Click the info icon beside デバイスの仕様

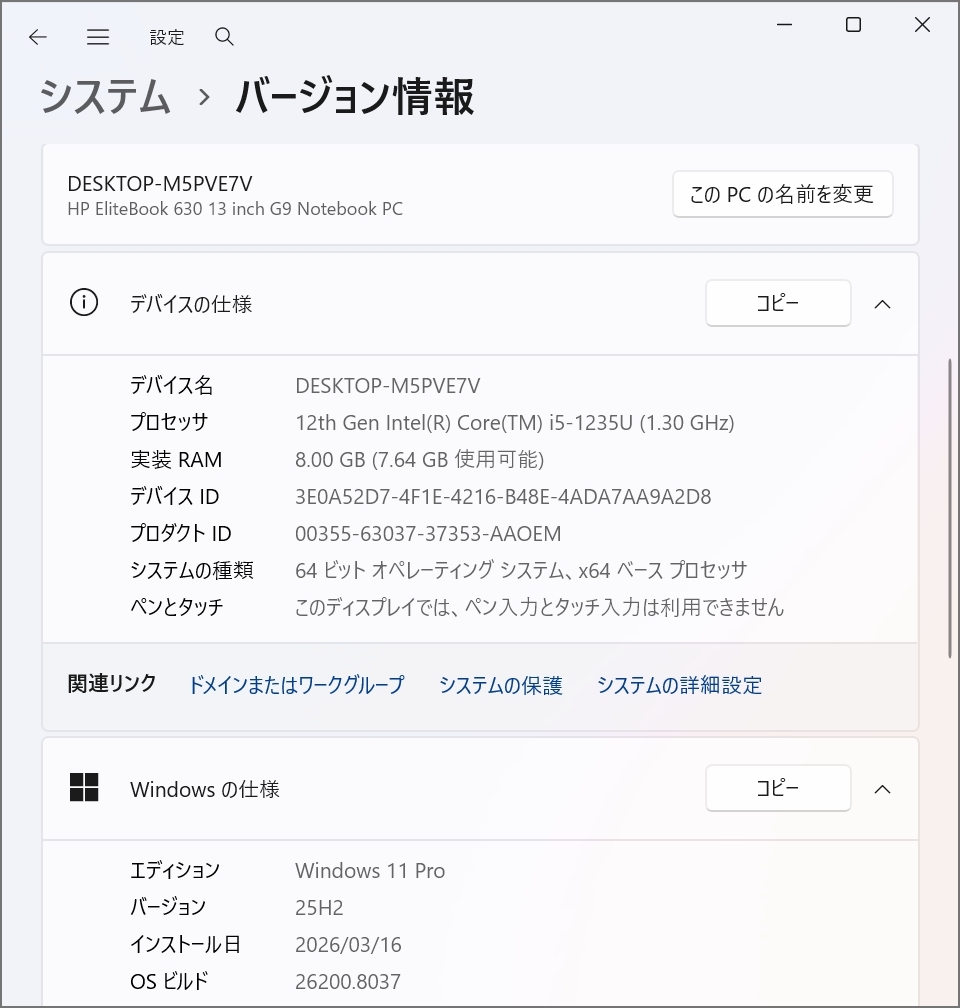tap(84, 302)
